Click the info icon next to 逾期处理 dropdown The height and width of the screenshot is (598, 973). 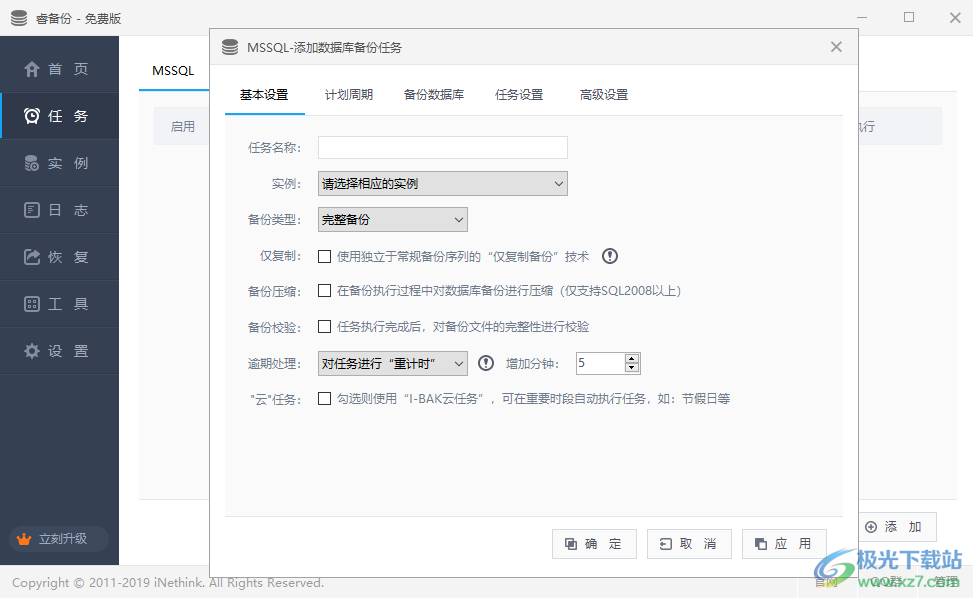click(x=486, y=363)
